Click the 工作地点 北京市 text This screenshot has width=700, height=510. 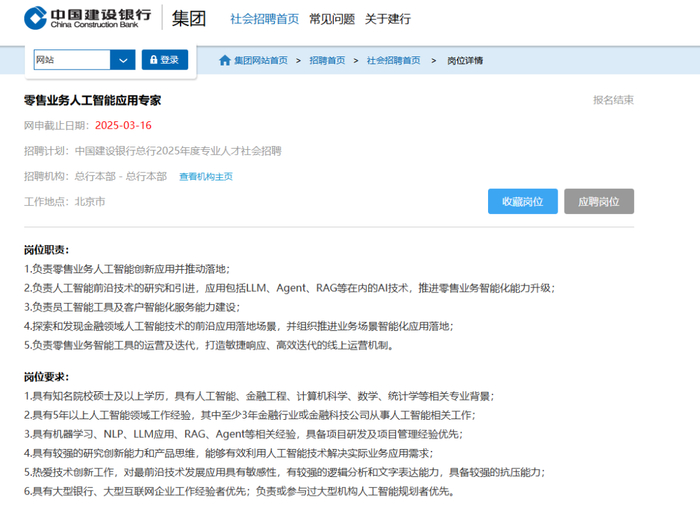click(64, 202)
